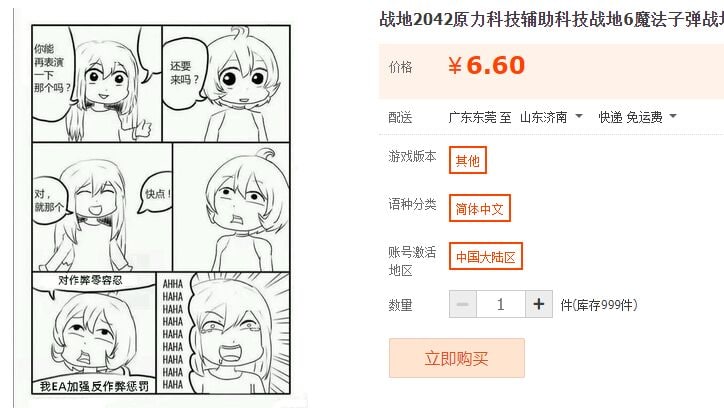The image size is (724, 408).
Task: Click the quantity field showing 1
Action: click(x=501, y=304)
